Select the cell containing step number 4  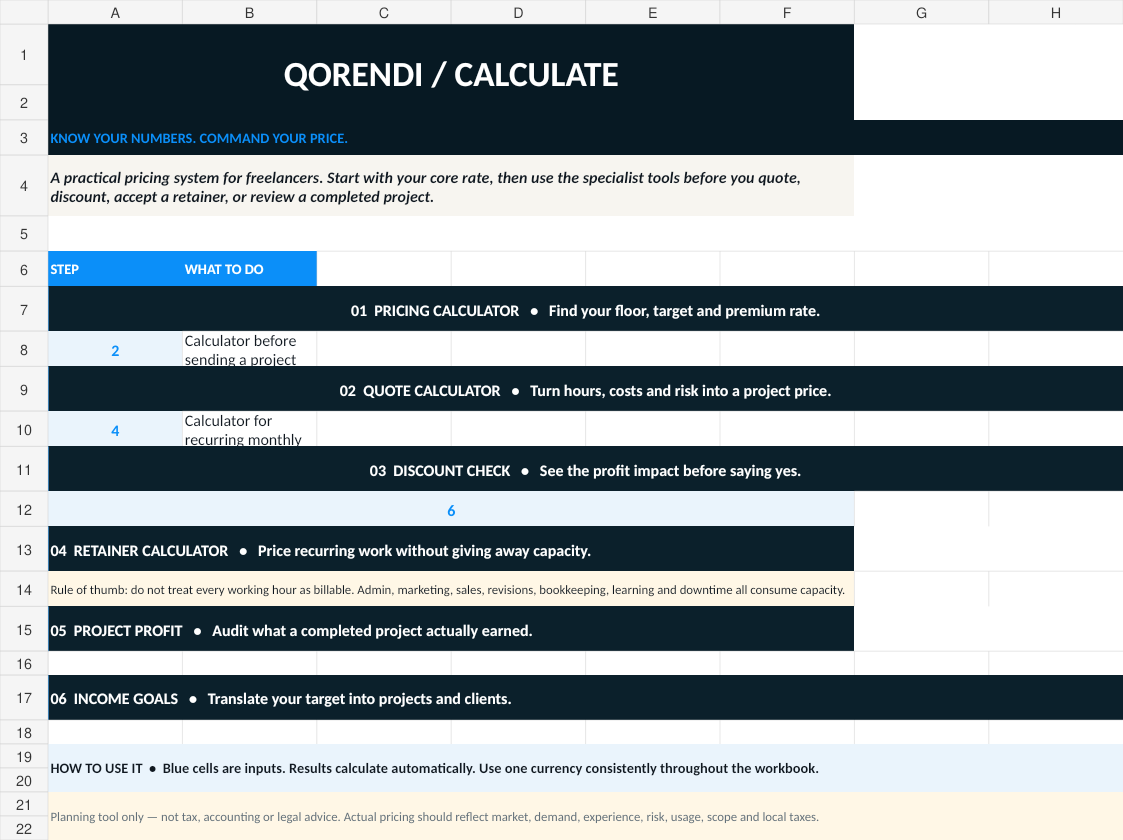click(x=115, y=430)
